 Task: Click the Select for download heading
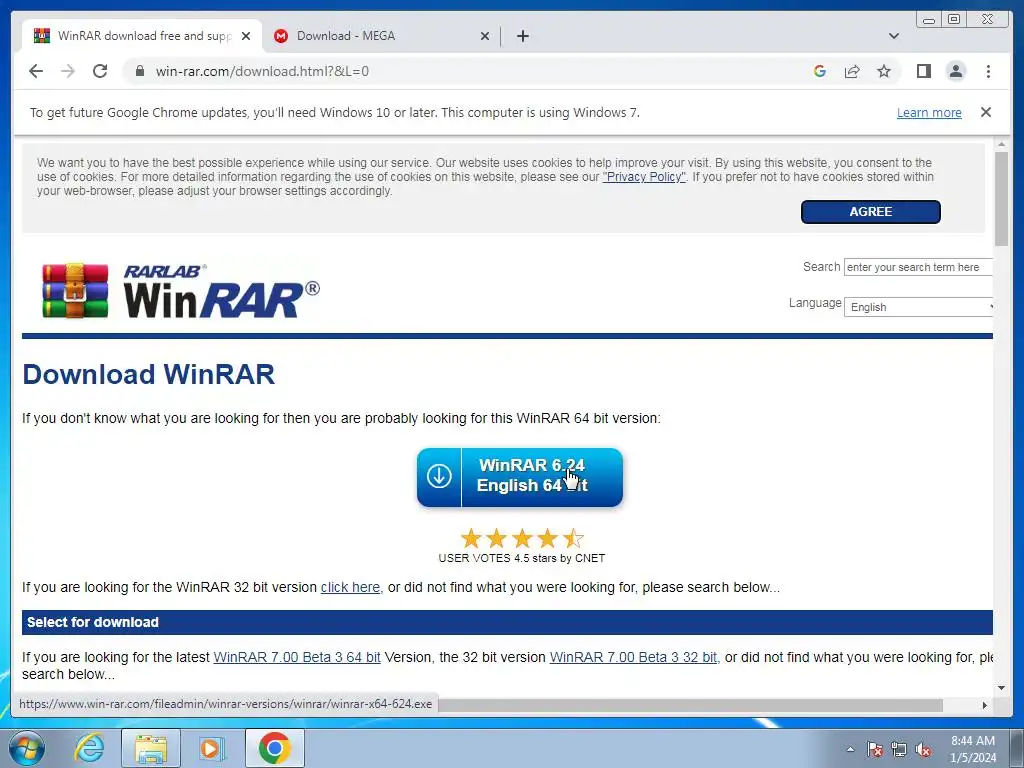pyautogui.click(x=93, y=622)
